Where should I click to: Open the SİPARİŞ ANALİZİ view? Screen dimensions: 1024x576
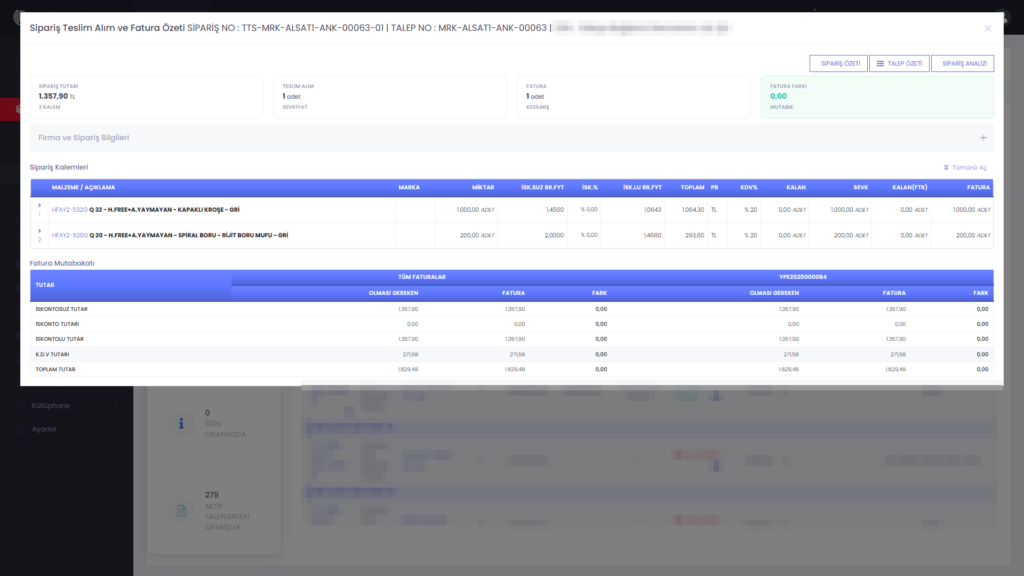point(963,63)
